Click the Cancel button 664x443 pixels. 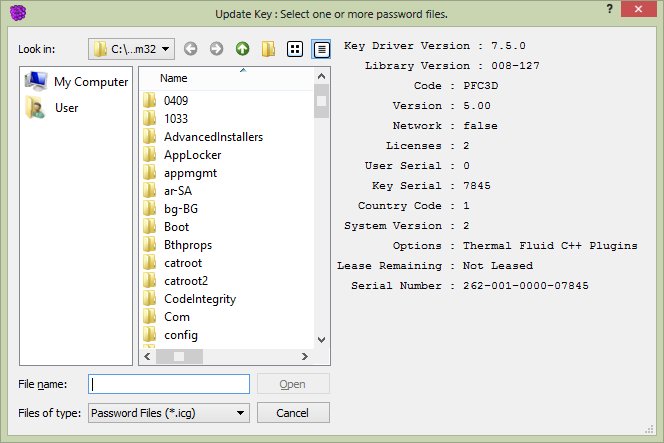[x=293, y=413]
